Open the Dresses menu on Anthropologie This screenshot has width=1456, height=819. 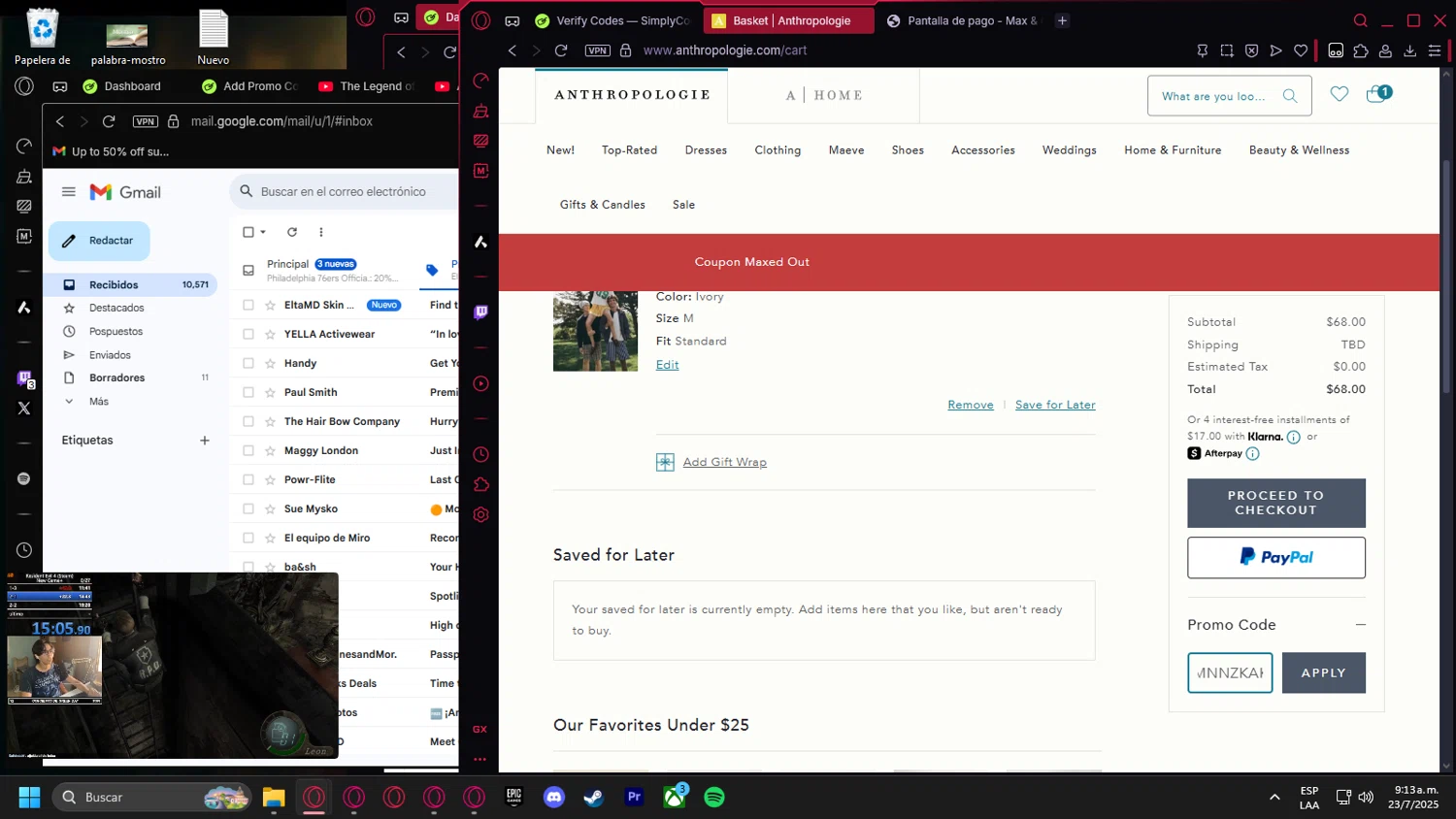click(706, 150)
